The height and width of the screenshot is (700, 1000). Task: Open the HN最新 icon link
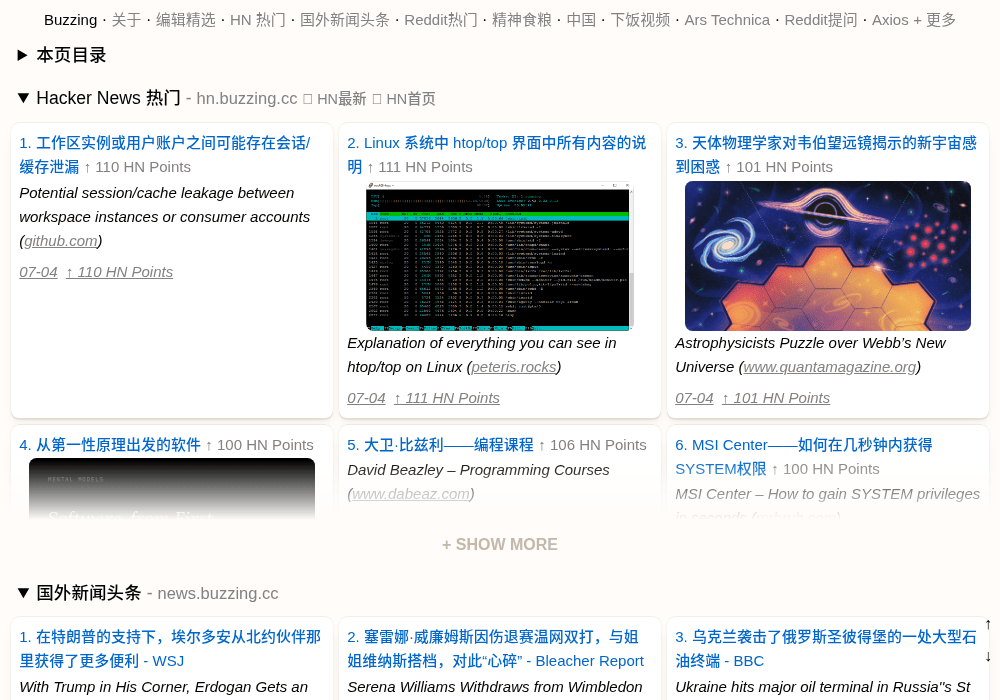click(335, 99)
